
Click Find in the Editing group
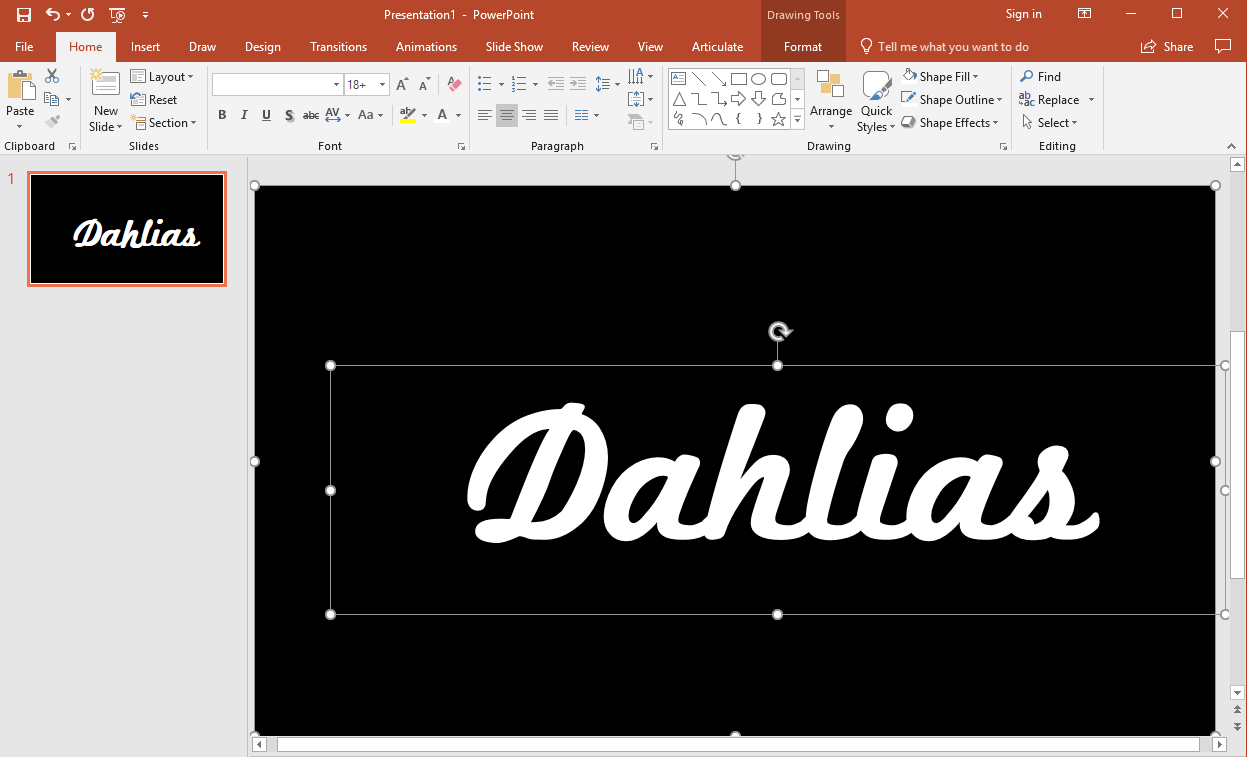(1040, 76)
